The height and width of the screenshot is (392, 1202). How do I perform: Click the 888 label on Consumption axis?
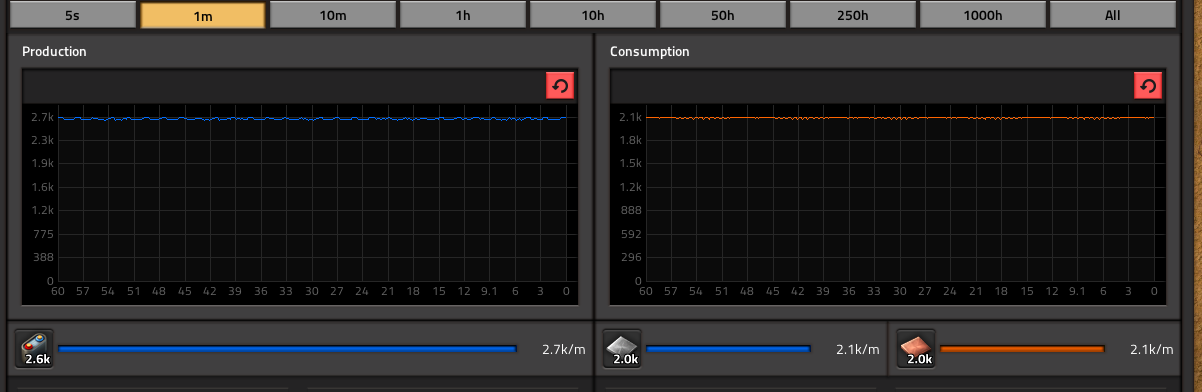pos(631,210)
